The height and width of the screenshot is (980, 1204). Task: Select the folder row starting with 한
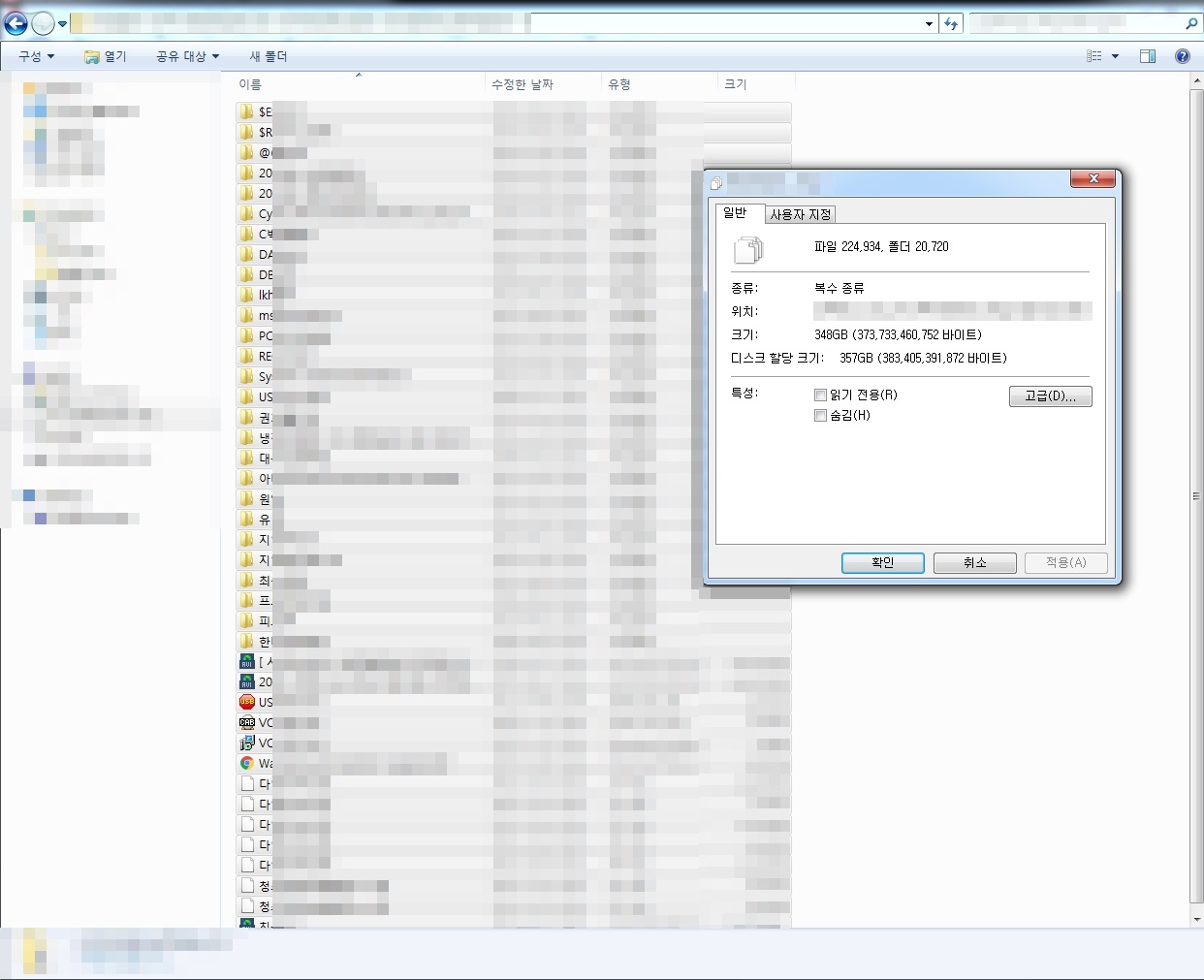[x=513, y=641]
